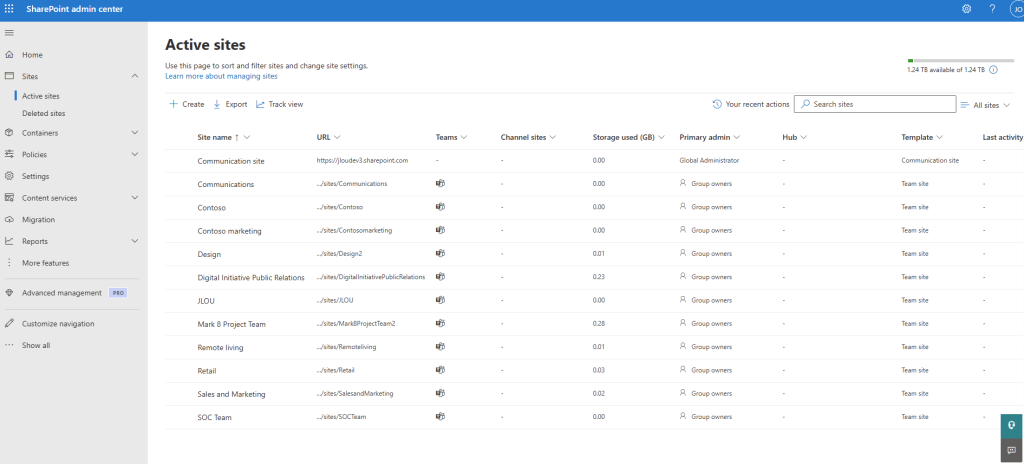This screenshot has height=464, width=1024.
Task: Click the SharePoint admin center title
Action: tap(74, 9)
